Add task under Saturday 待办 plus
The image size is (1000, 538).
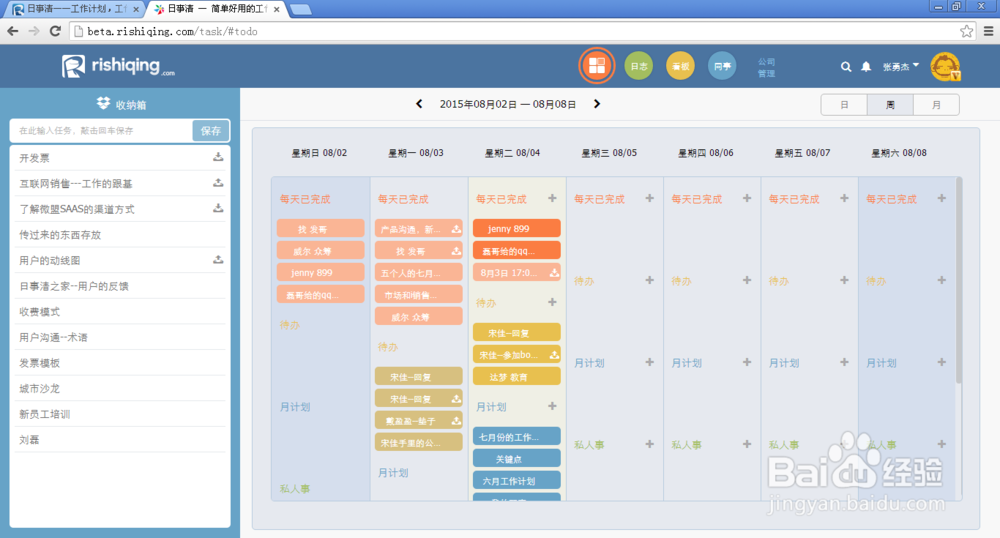tap(941, 280)
